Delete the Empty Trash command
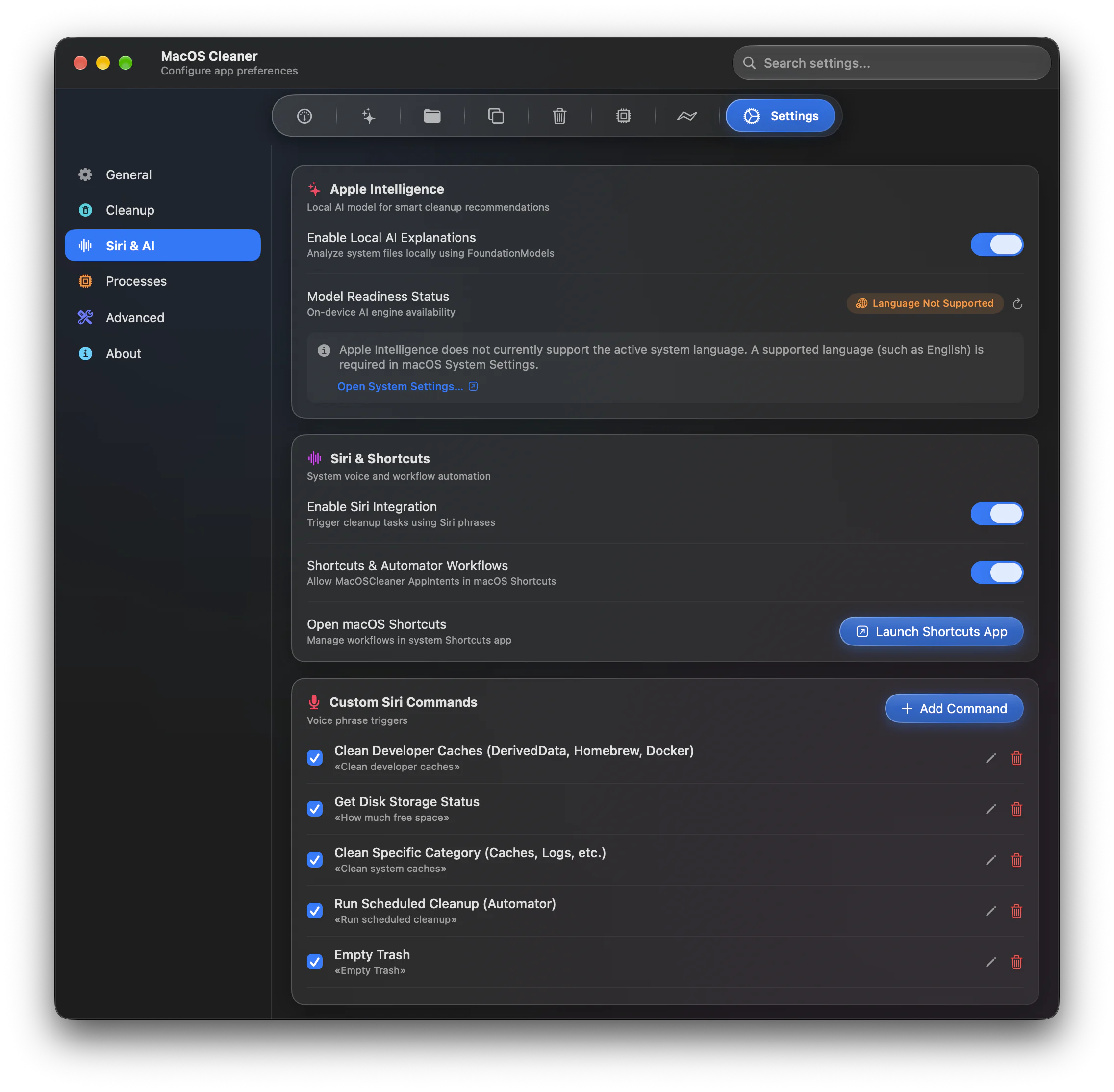 tap(1016, 963)
